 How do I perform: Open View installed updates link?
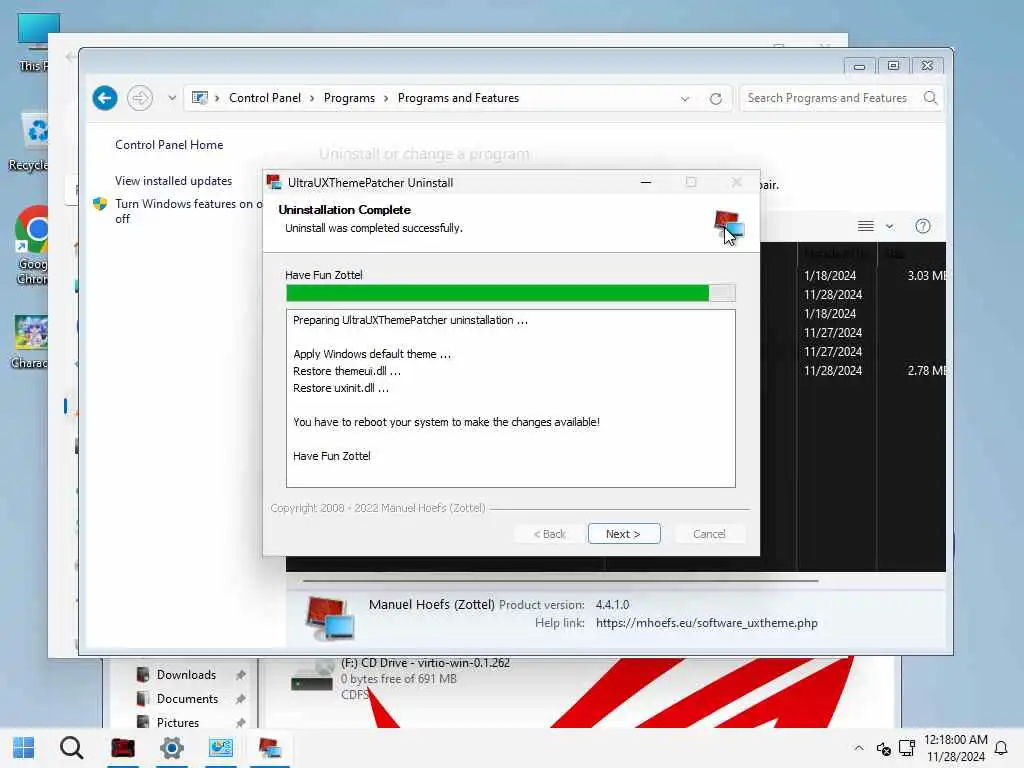(x=174, y=181)
